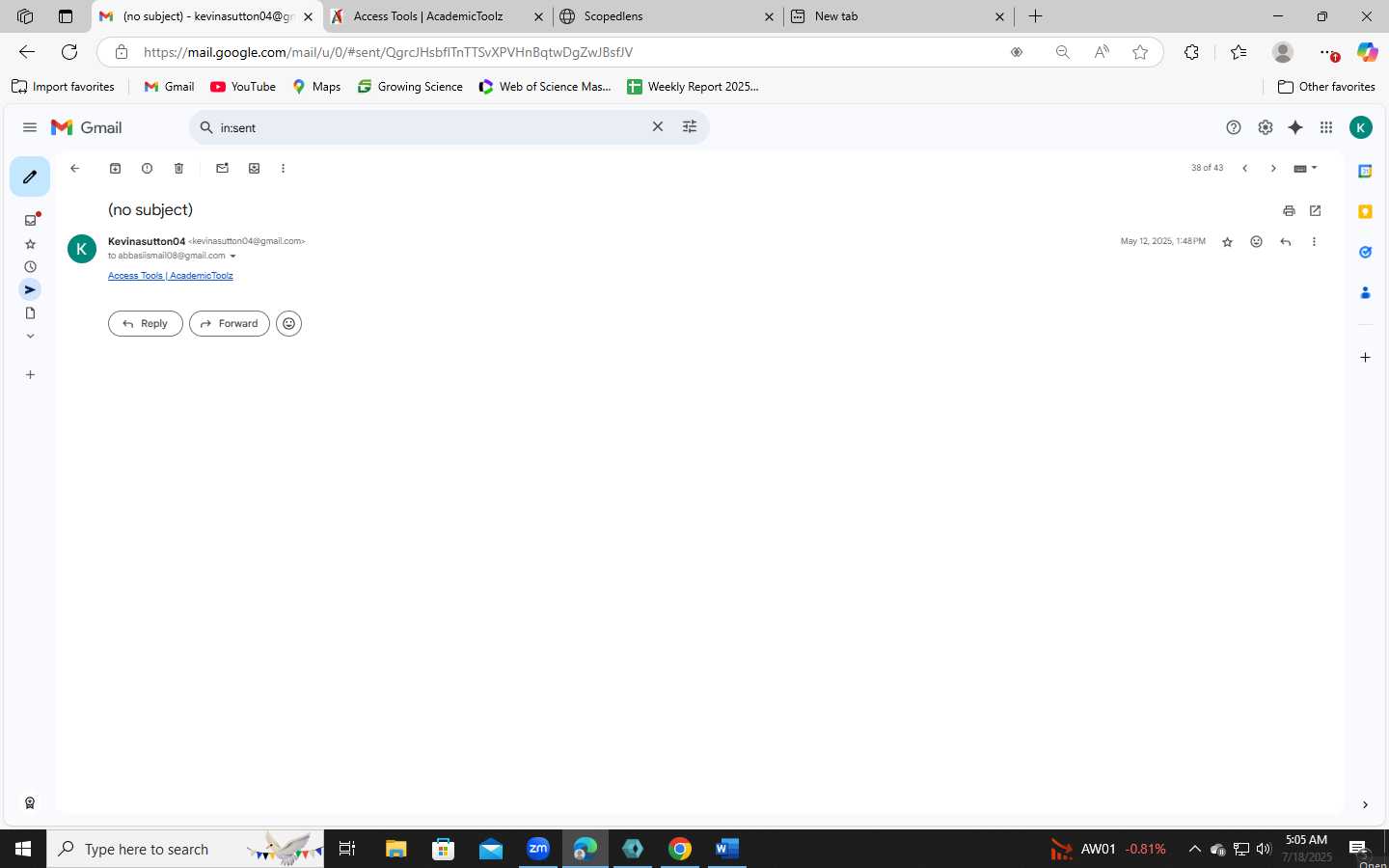Open browser Extensions icon

(1191, 52)
